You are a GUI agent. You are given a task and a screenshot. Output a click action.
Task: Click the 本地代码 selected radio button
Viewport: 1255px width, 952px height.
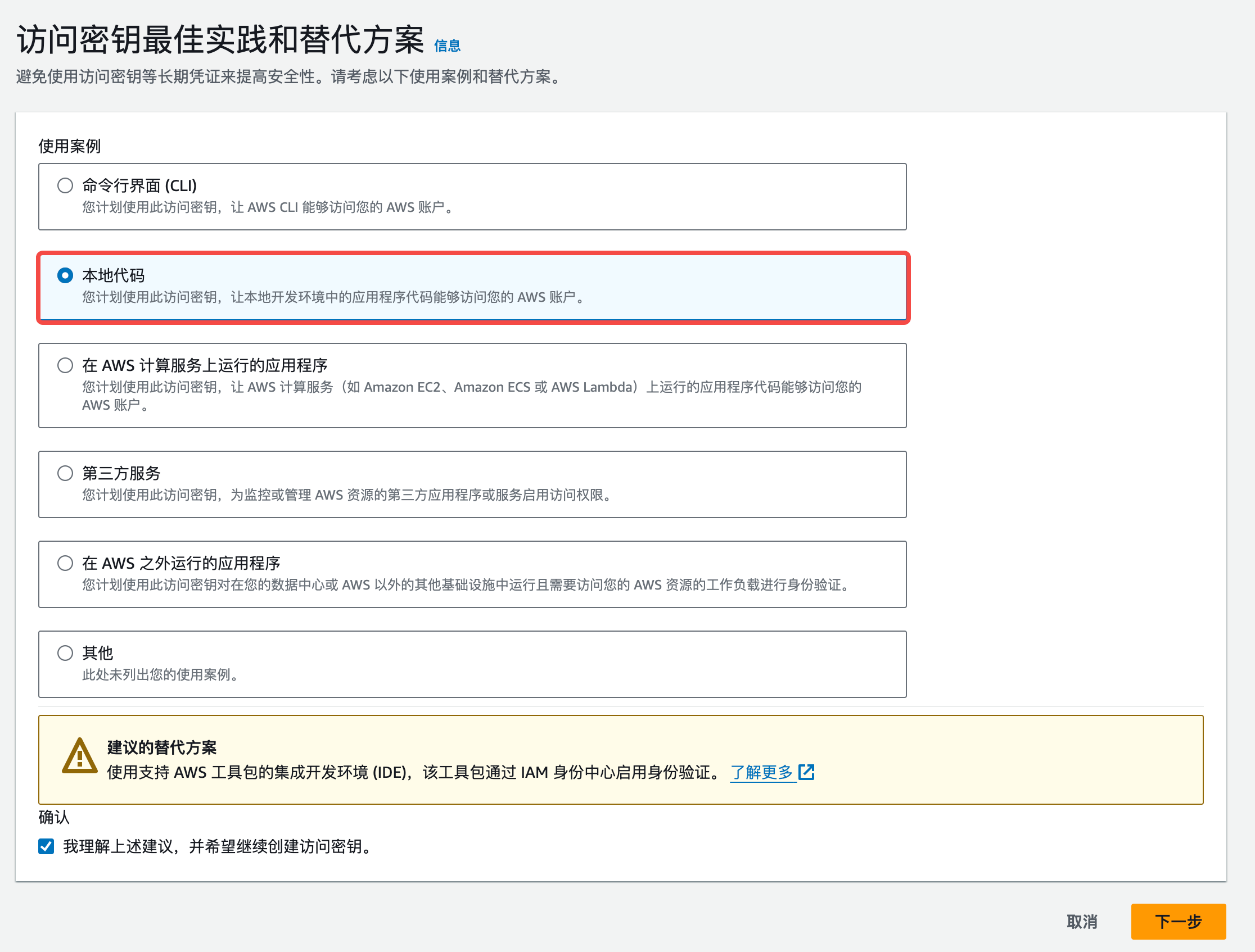[66, 275]
